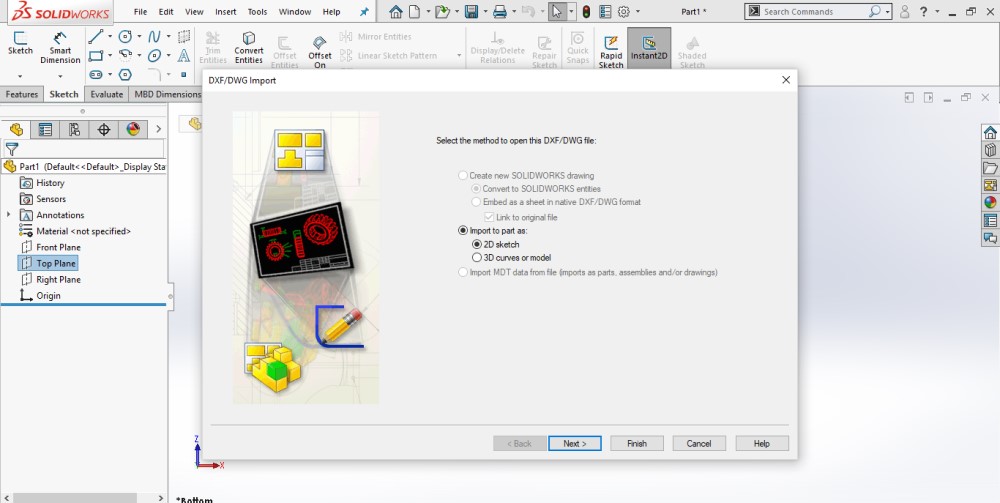The height and width of the screenshot is (503, 1000).
Task: Select Create new SOLIDWORKS drawing option
Action: [463, 175]
